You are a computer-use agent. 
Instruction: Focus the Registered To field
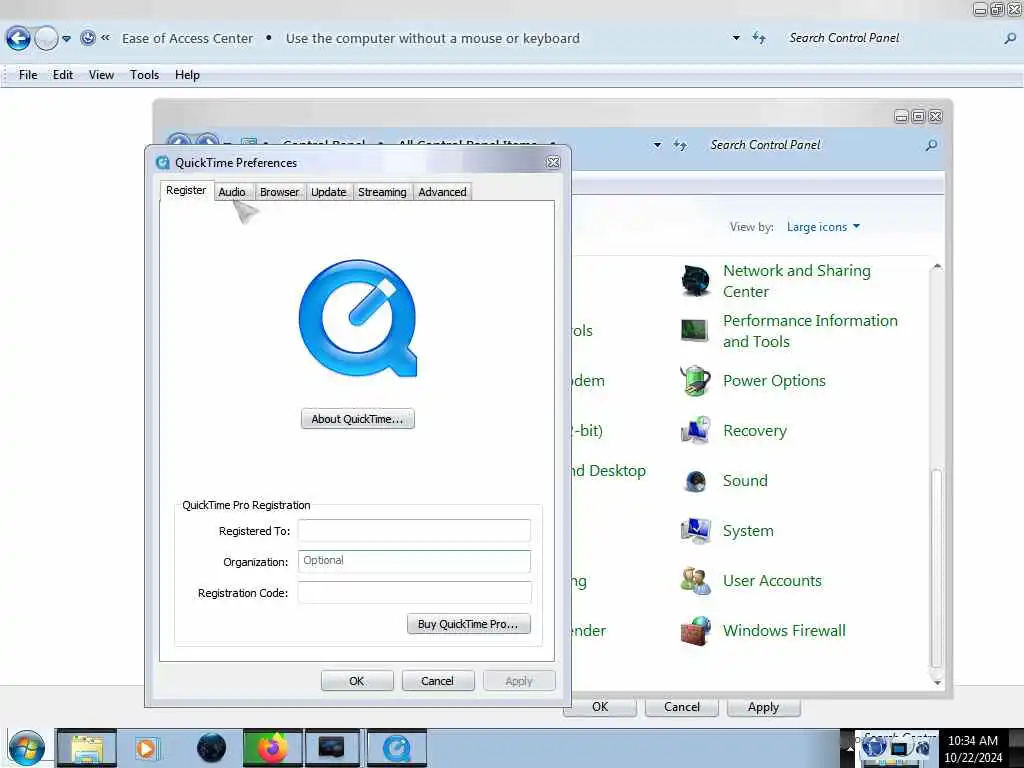414,530
